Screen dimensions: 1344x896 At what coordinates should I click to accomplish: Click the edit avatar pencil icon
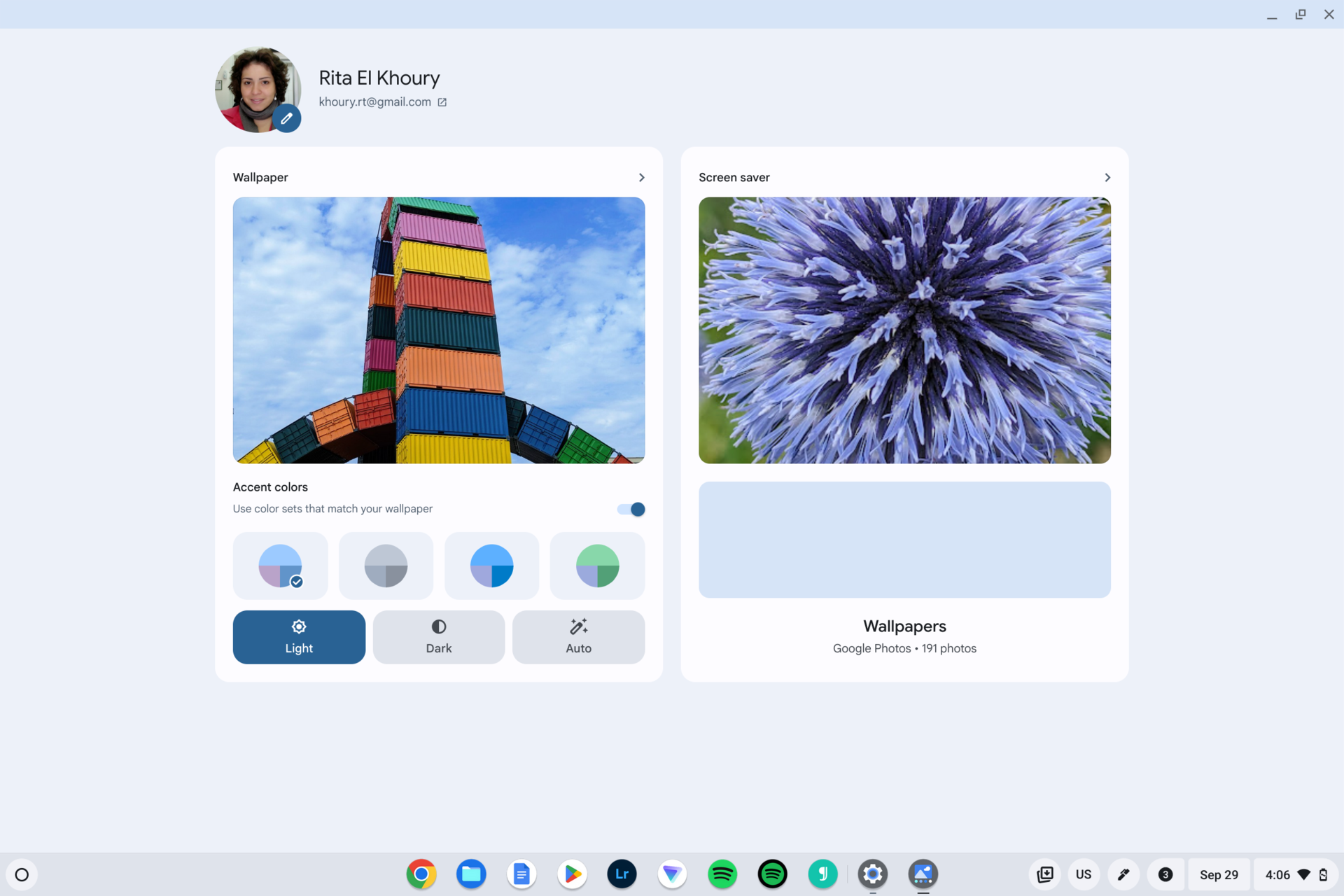287,118
